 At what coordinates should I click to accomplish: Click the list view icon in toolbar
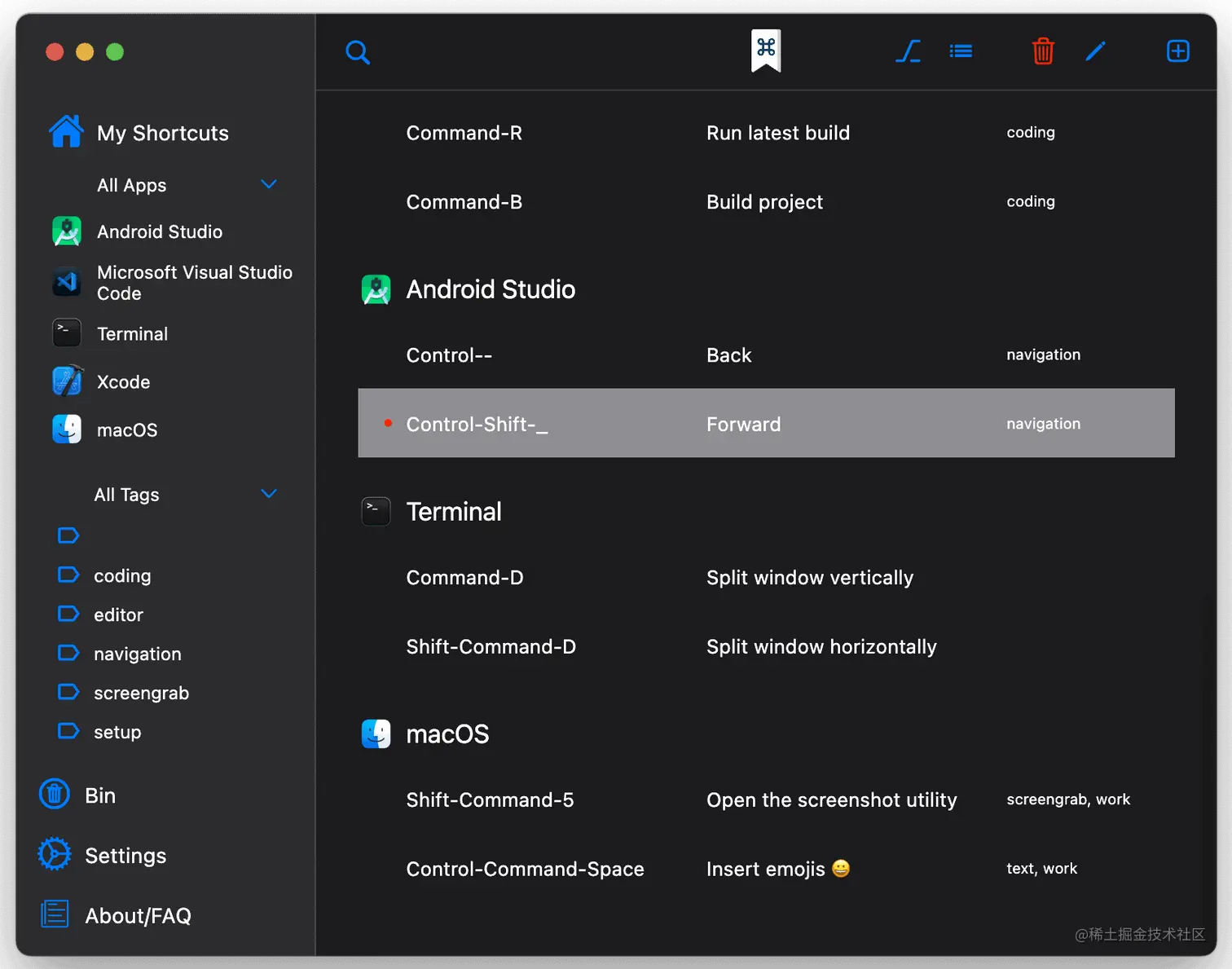[961, 51]
